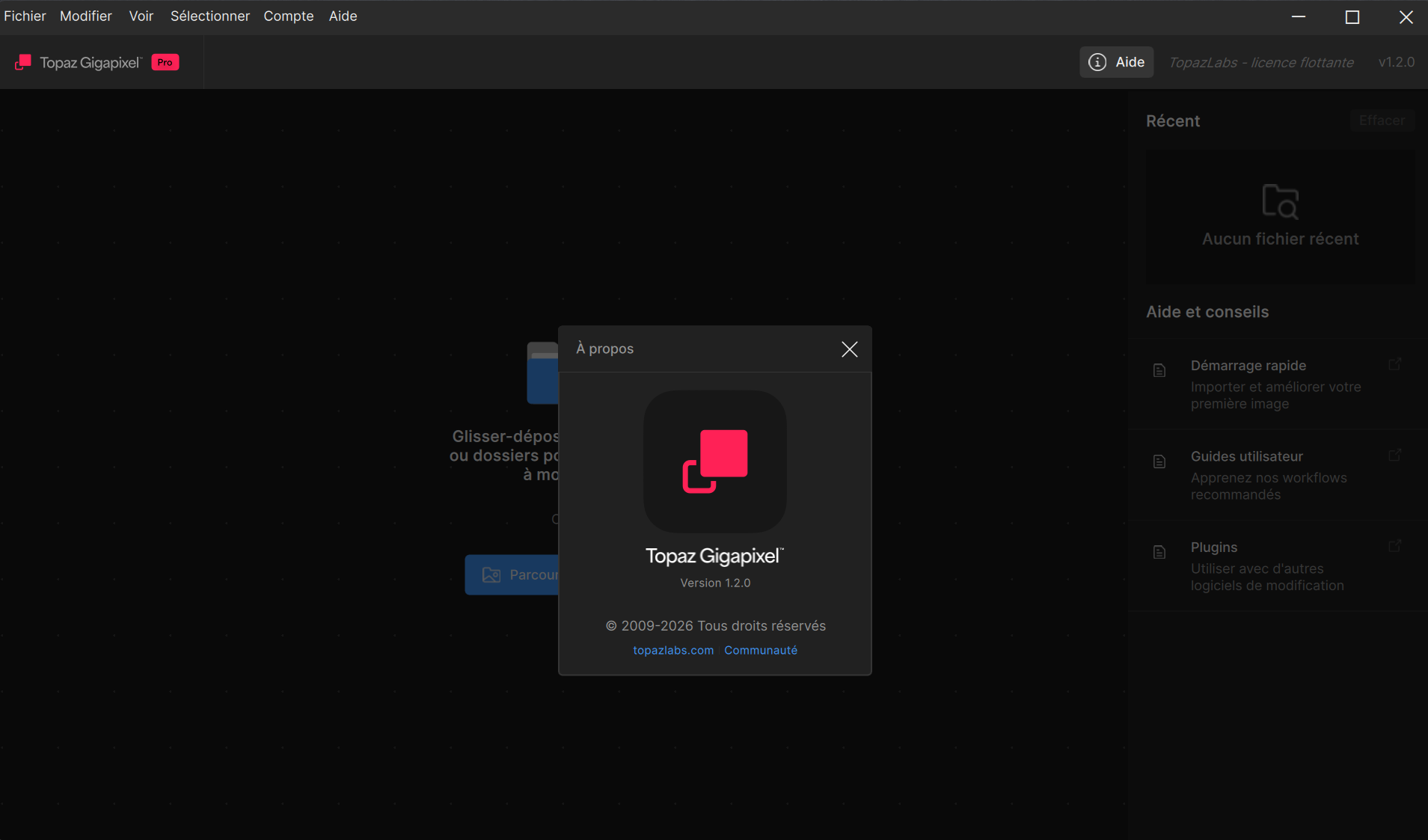Open the Sélectionner menu
1428x840 pixels.
(x=210, y=16)
